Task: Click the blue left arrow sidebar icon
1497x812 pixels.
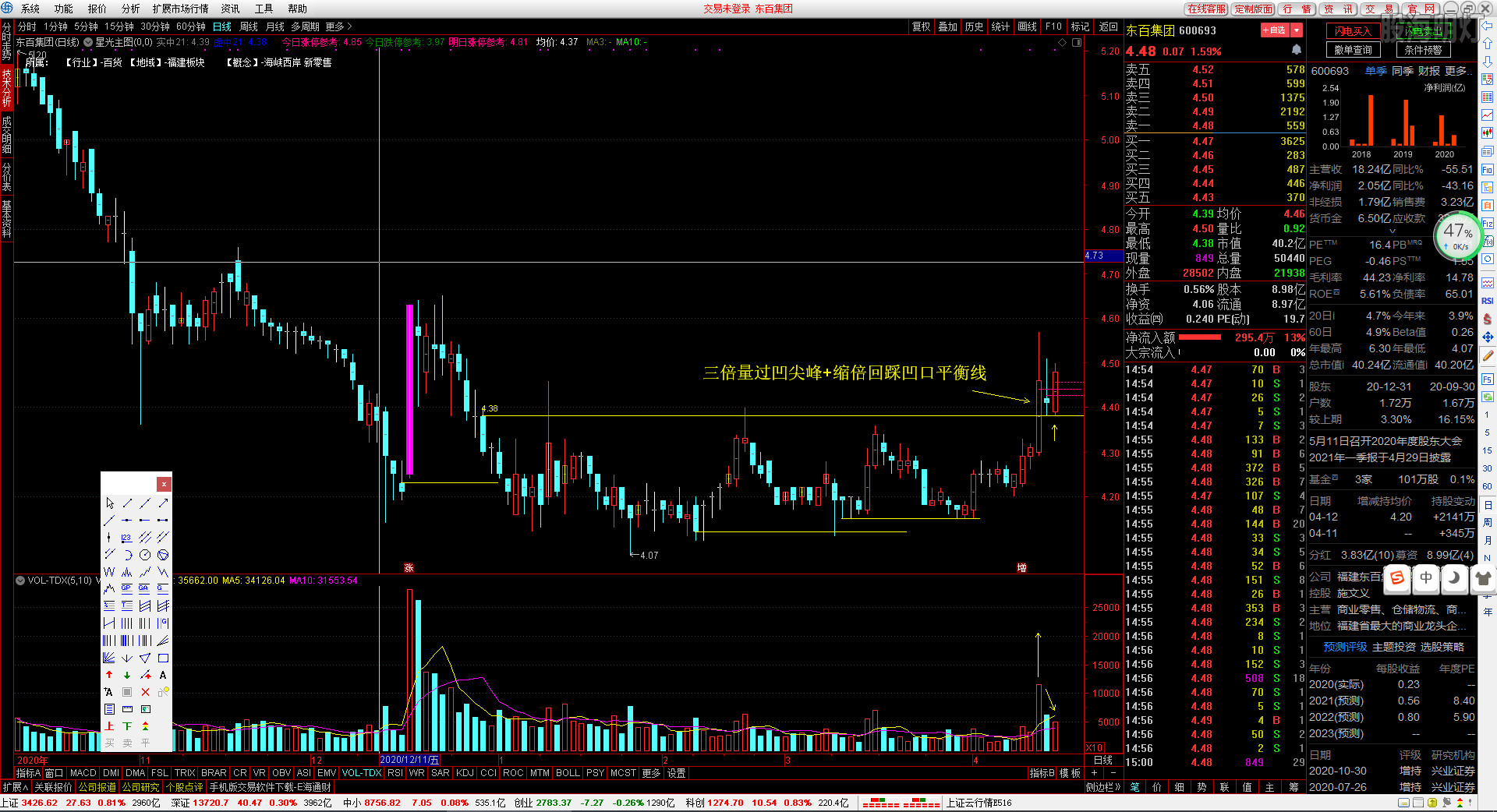Action: tap(1488, 24)
